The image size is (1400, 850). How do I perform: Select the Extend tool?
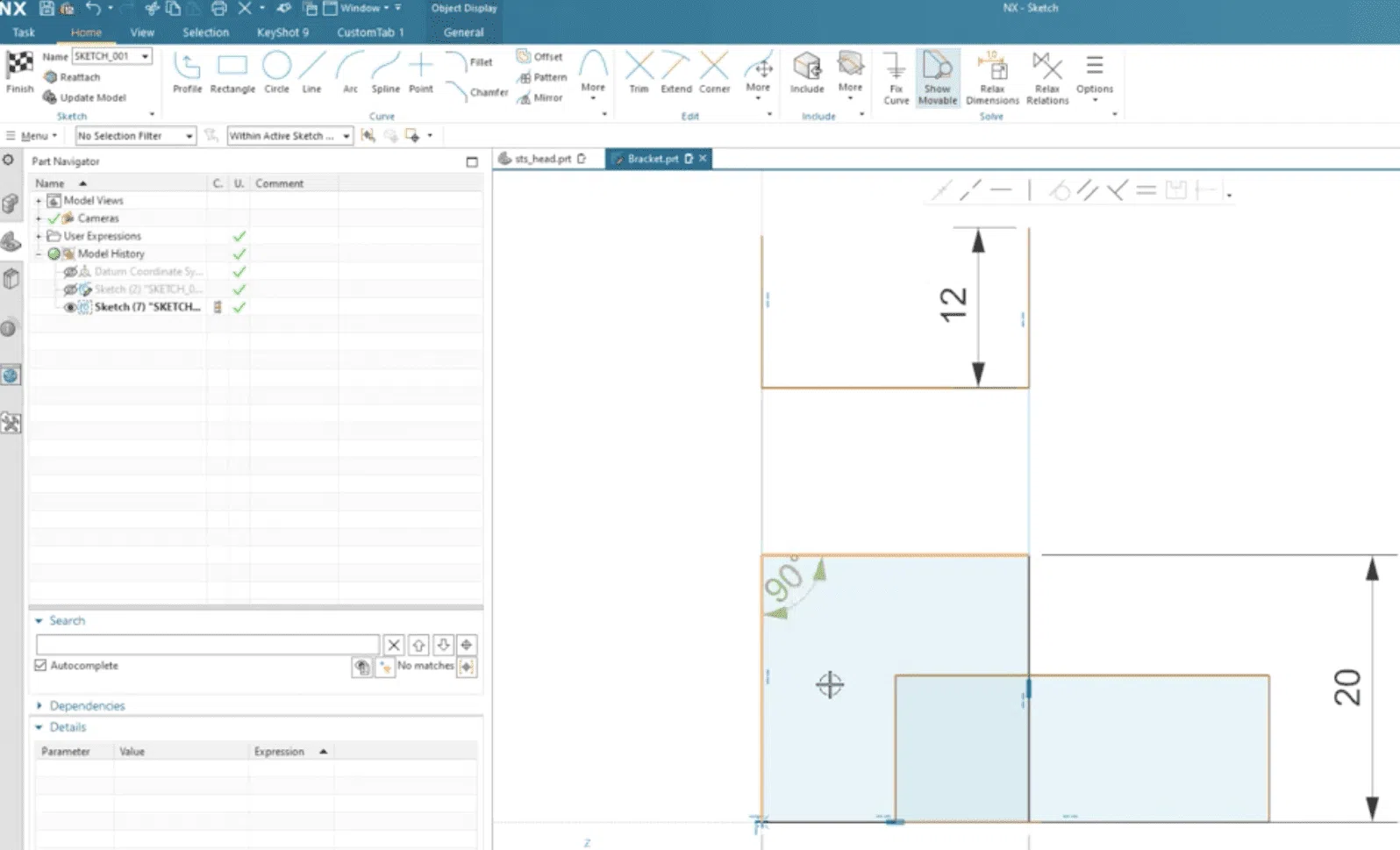676,72
